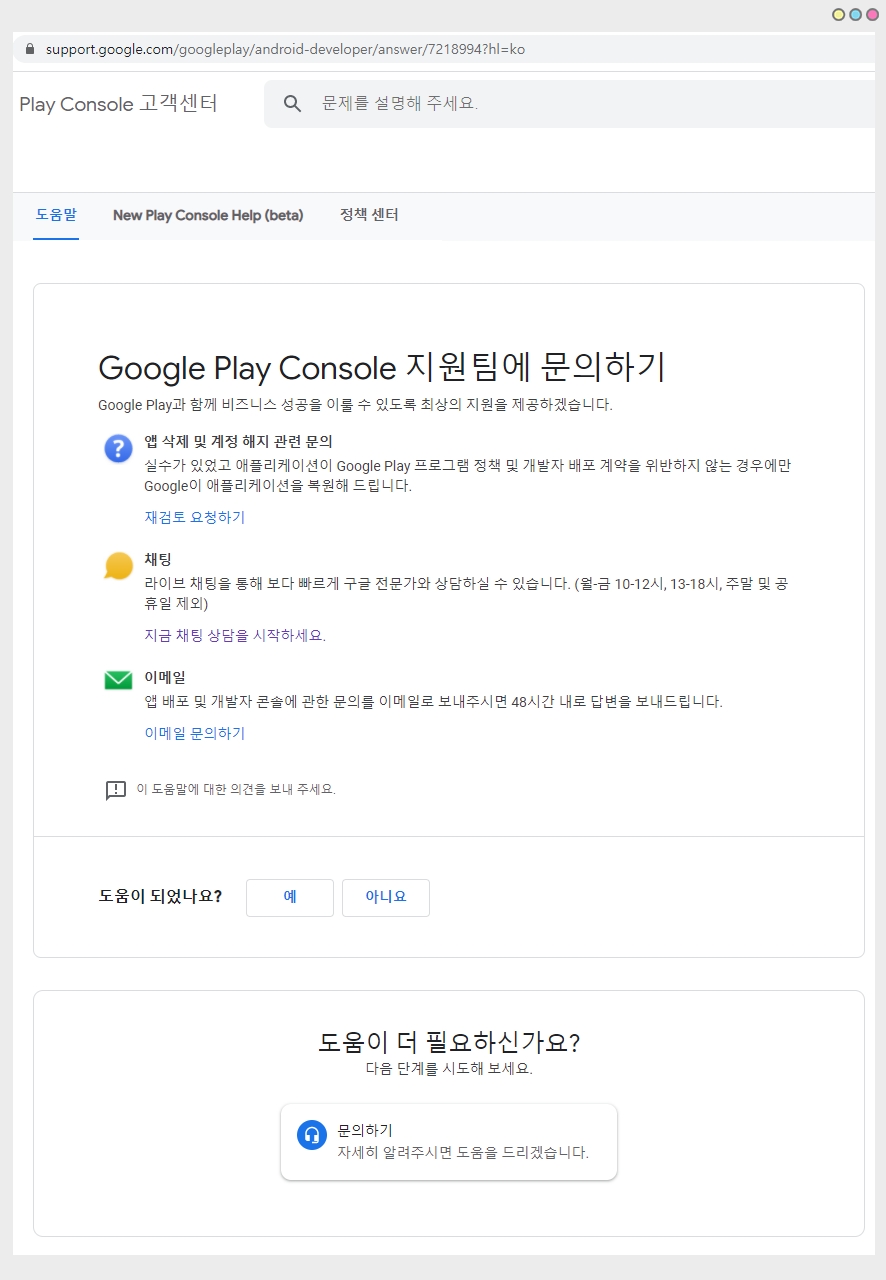Click the lock icon in address bar
Screen dimensions: 886x1280
(29, 49)
